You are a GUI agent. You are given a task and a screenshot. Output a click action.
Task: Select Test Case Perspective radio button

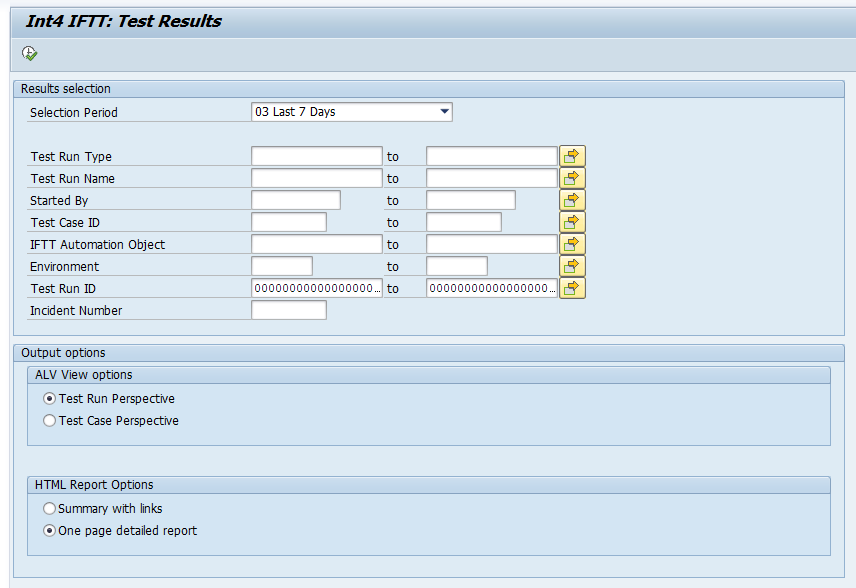50,421
